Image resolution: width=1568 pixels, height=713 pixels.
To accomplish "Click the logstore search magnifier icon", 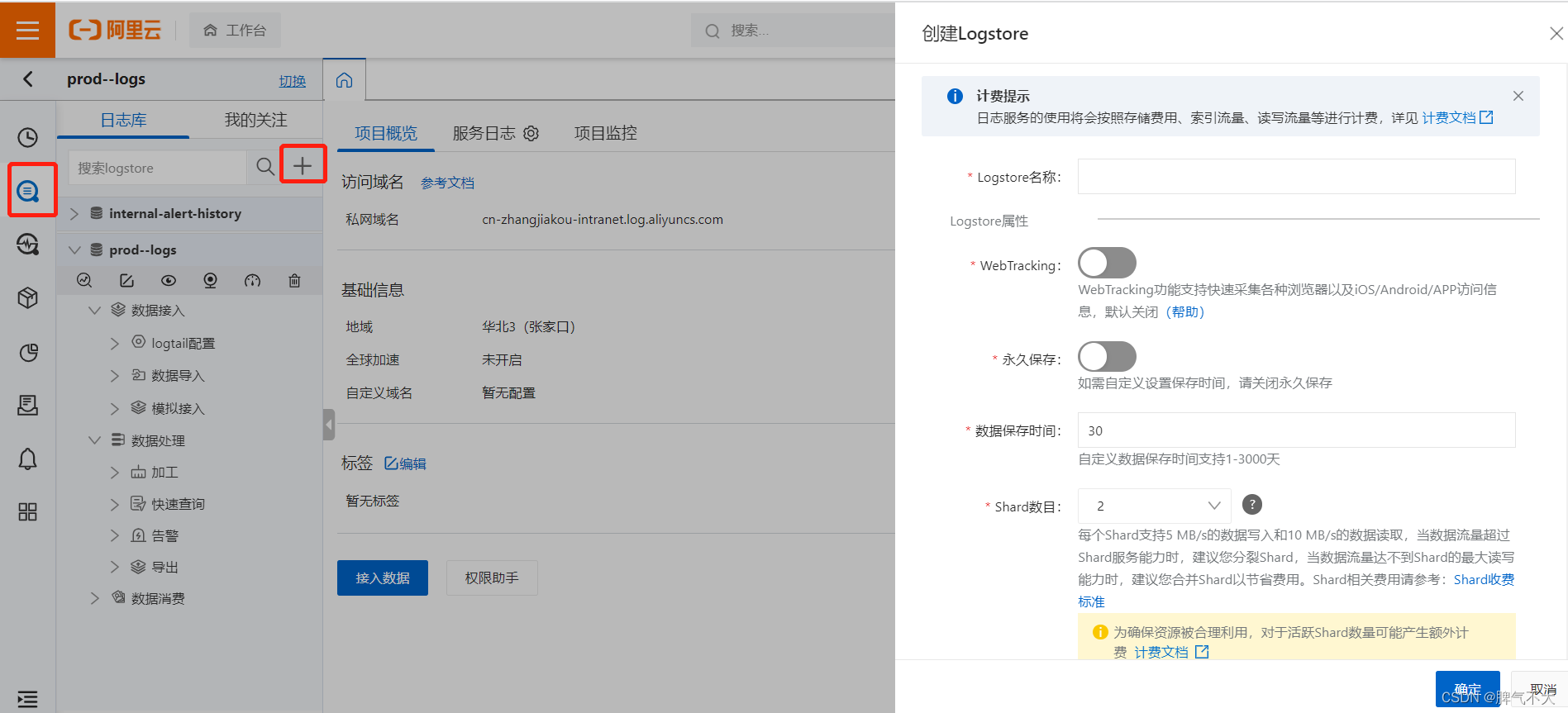I will 265,167.
